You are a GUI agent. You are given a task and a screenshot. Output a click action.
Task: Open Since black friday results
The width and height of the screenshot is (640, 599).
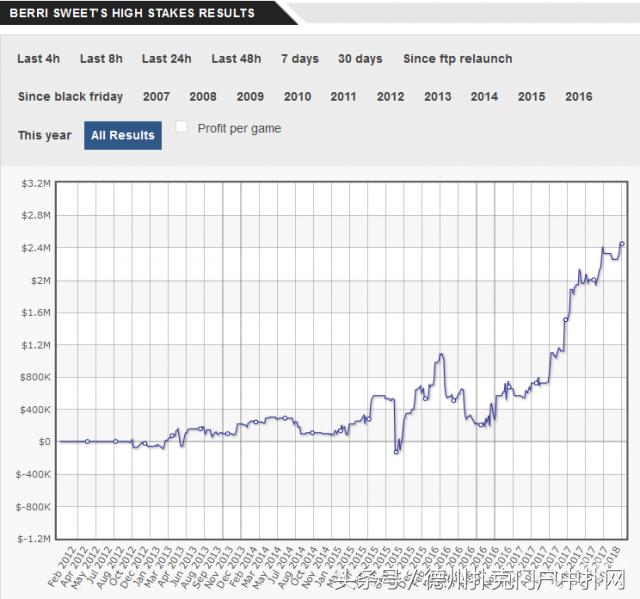coord(70,97)
